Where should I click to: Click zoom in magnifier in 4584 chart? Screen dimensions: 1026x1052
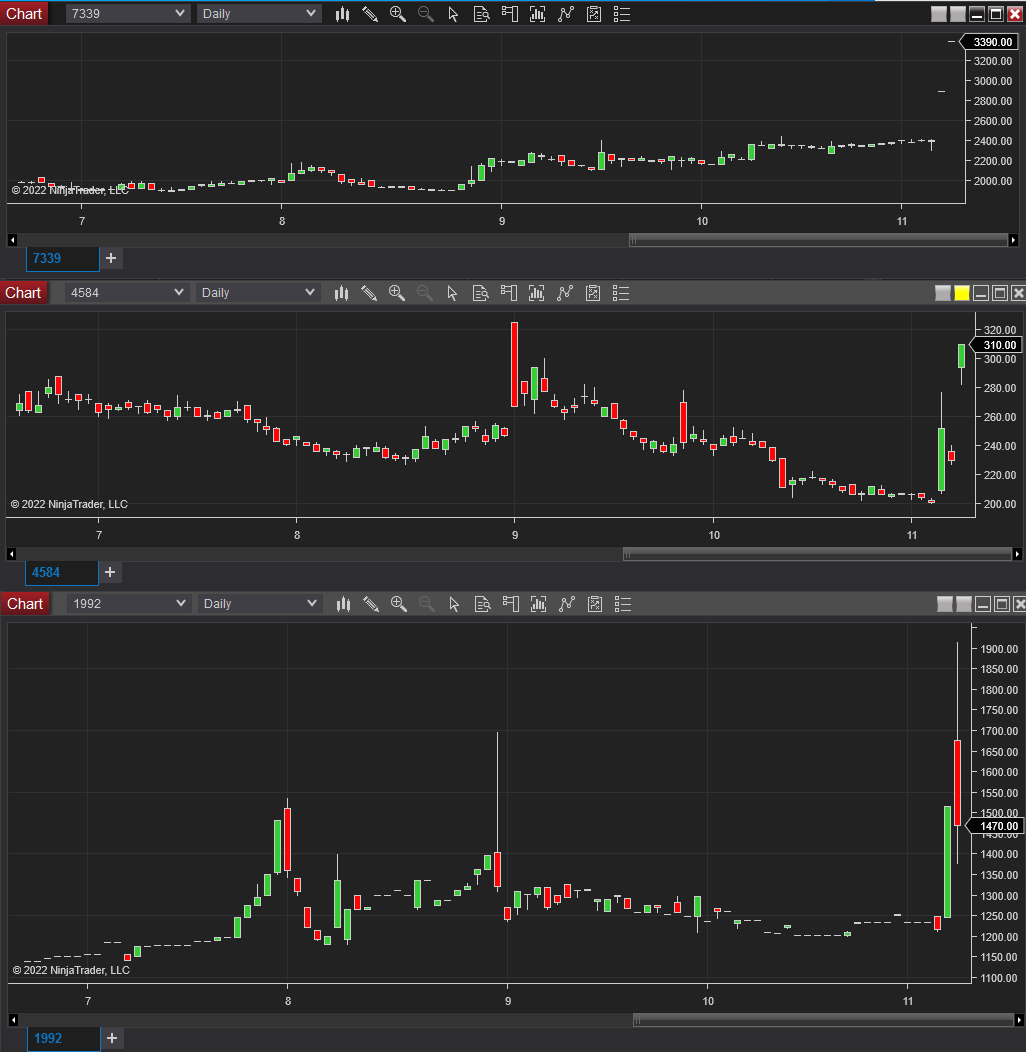pyautogui.click(x=397, y=293)
